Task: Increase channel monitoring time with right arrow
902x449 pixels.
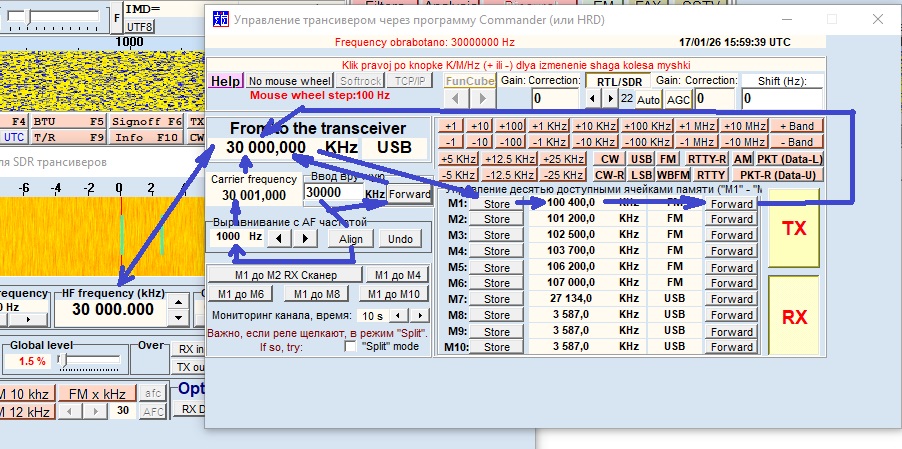Action: 420,316
